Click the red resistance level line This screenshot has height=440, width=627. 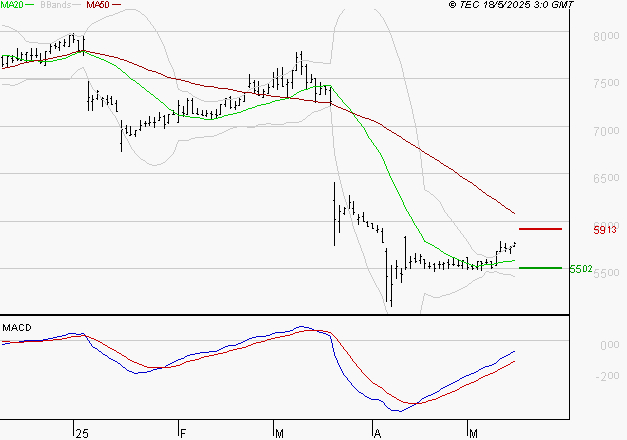click(540, 229)
